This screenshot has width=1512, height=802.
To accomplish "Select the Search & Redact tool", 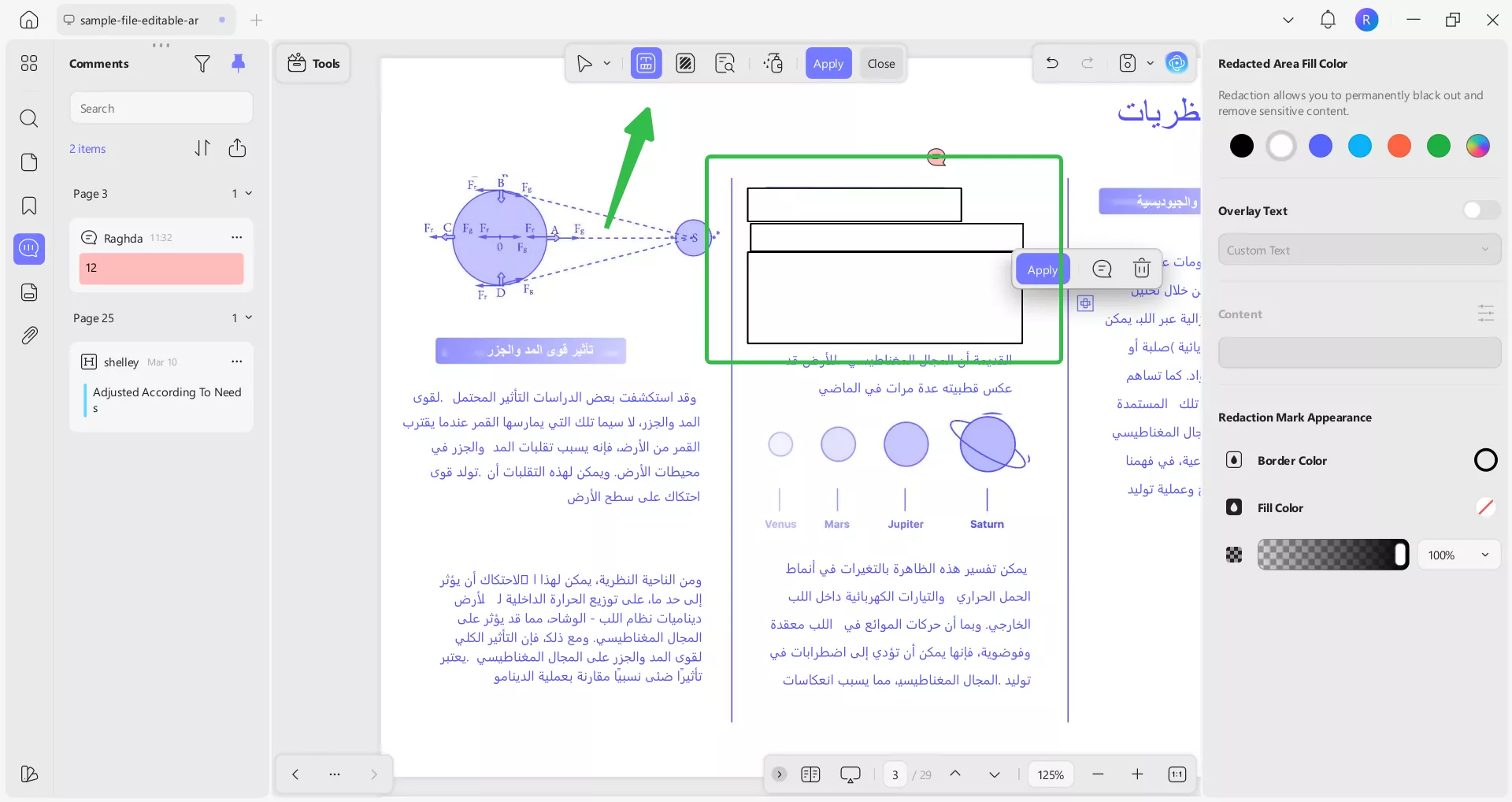I will [724, 63].
